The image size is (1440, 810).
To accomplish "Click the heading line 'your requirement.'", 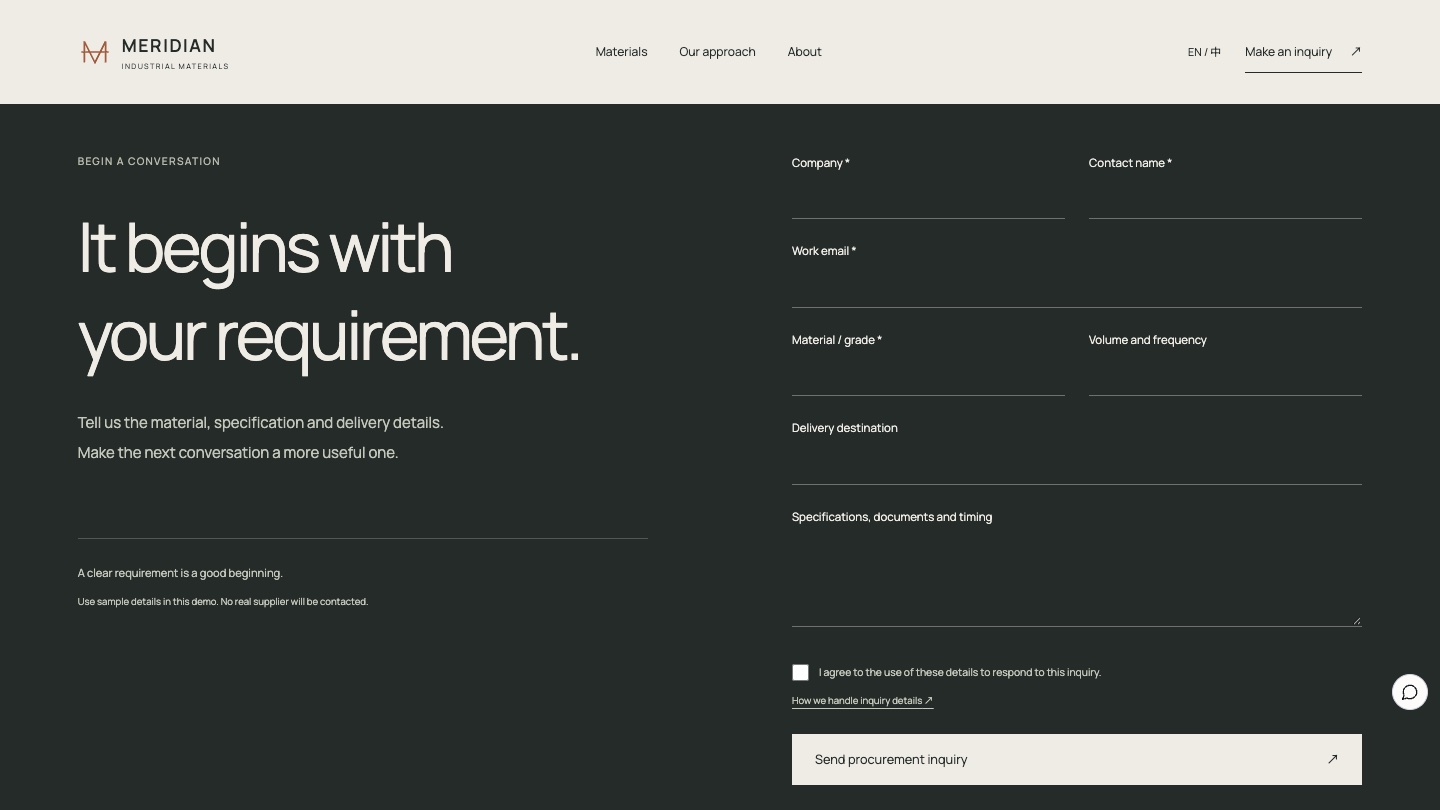I will 329,336.
